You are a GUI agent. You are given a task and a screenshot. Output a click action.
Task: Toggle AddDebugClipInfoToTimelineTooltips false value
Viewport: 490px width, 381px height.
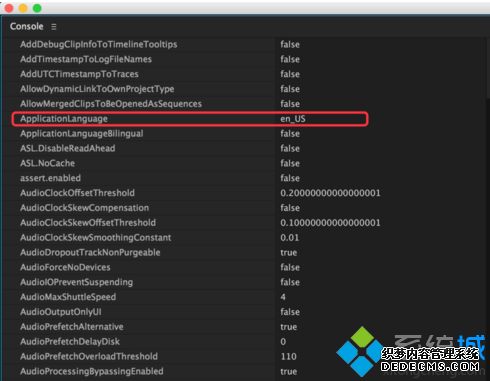(290, 44)
